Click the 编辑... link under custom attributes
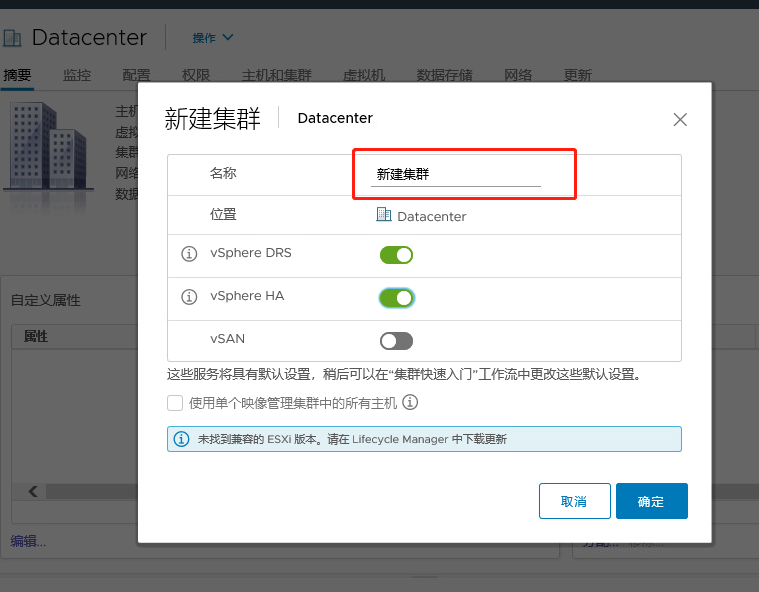This screenshot has width=759, height=592. tap(28, 541)
